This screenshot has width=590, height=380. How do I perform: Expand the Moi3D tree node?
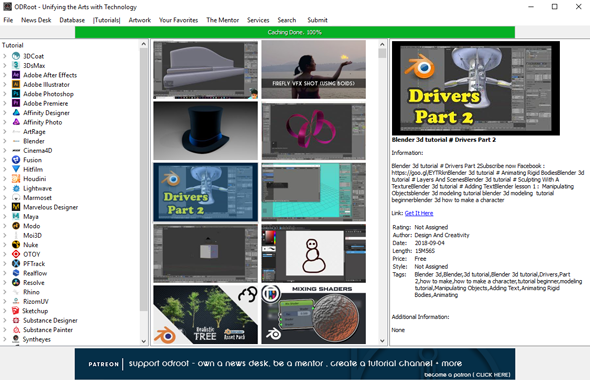(5, 235)
